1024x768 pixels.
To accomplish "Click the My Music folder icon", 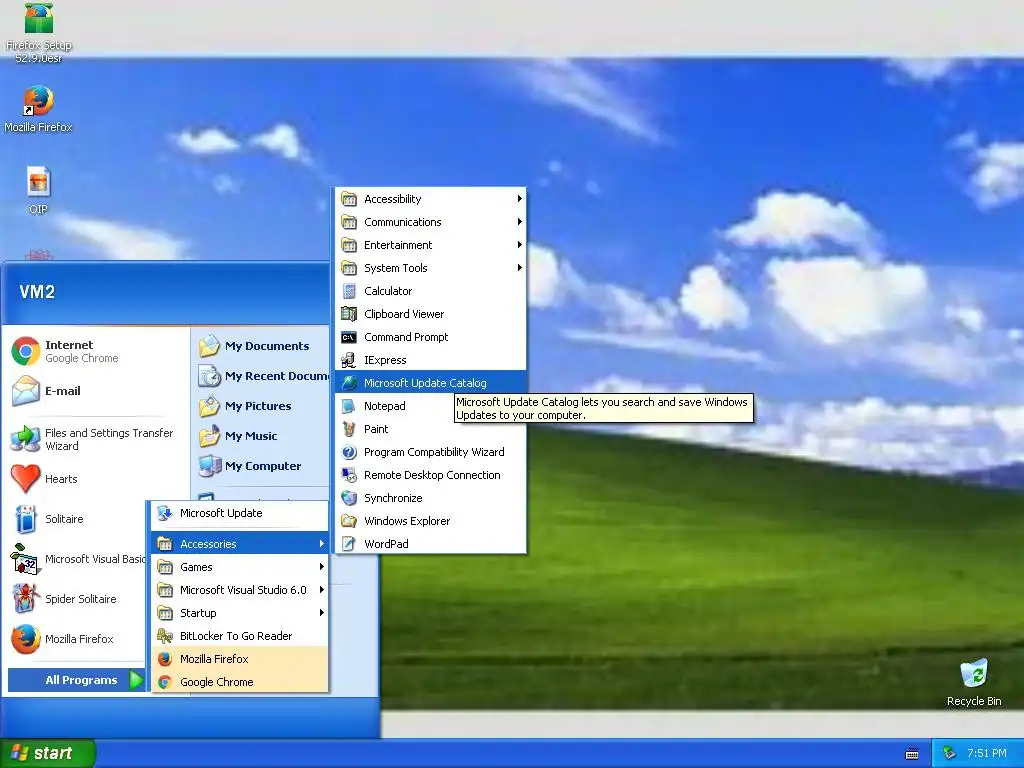I will pyautogui.click(x=210, y=436).
